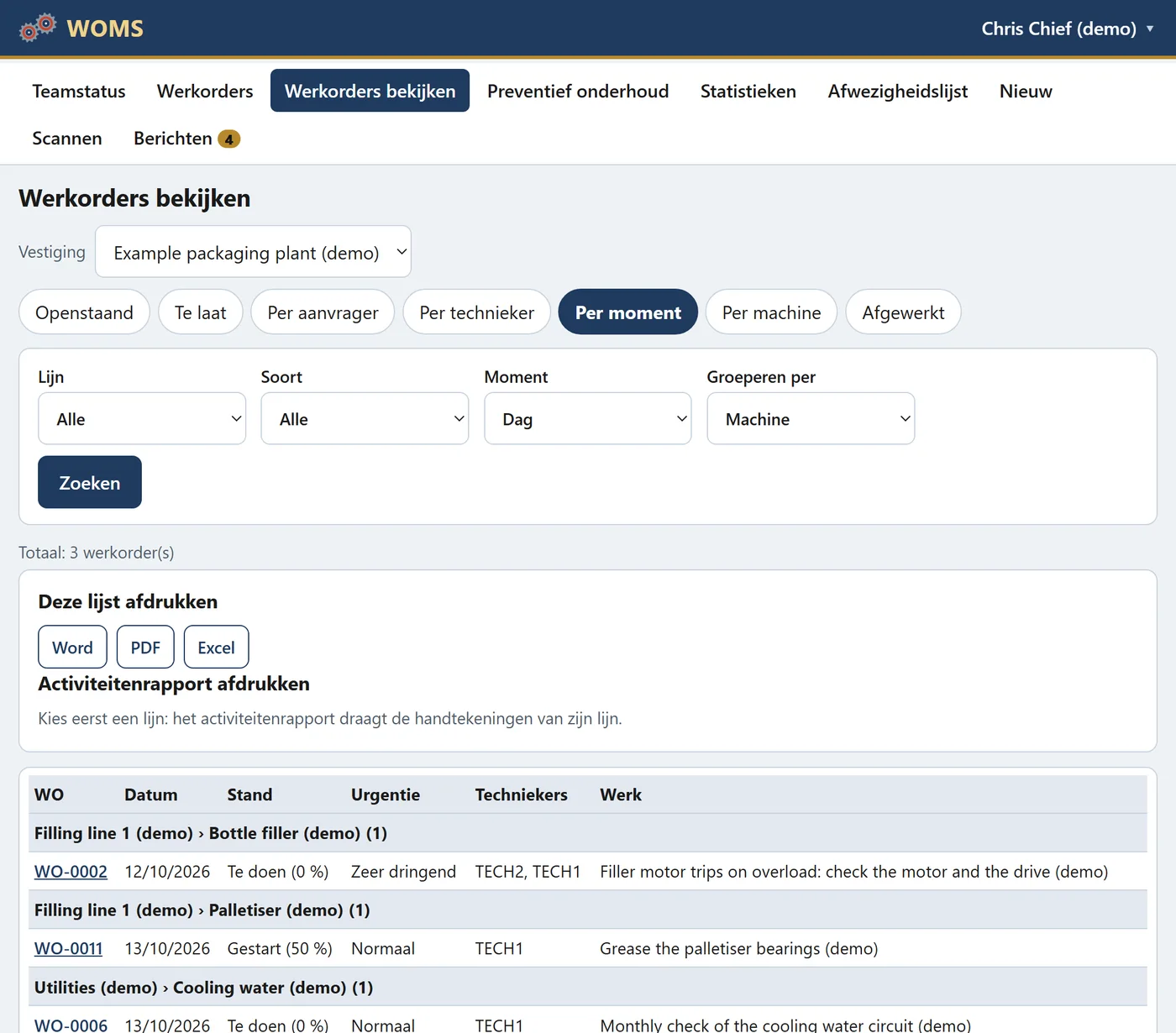This screenshot has height=1033, width=1176.
Task: Click the Nieuw menu item
Action: 1026,91
